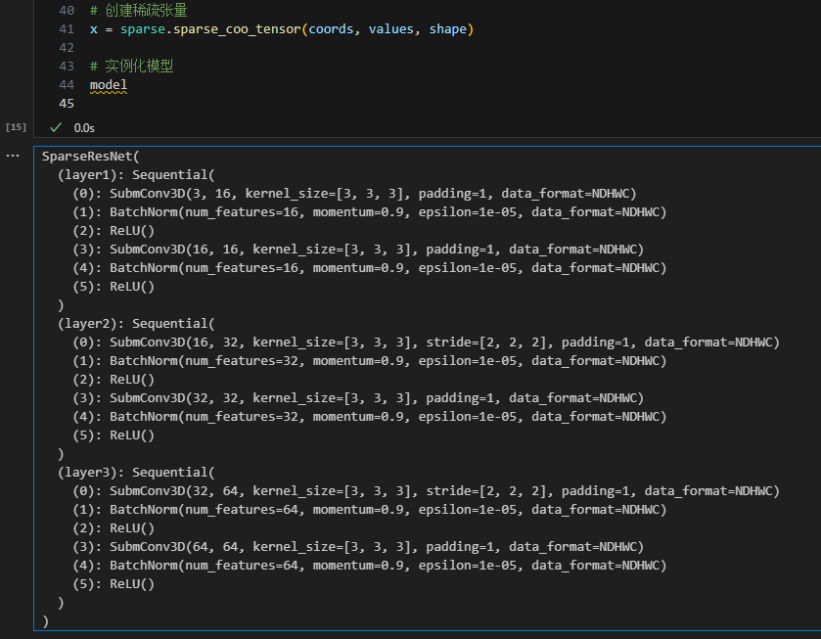Click the SubmConv3D(16, 16 output line
Image resolution: width=821 pixels, height=639 pixels.
[358, 249]
